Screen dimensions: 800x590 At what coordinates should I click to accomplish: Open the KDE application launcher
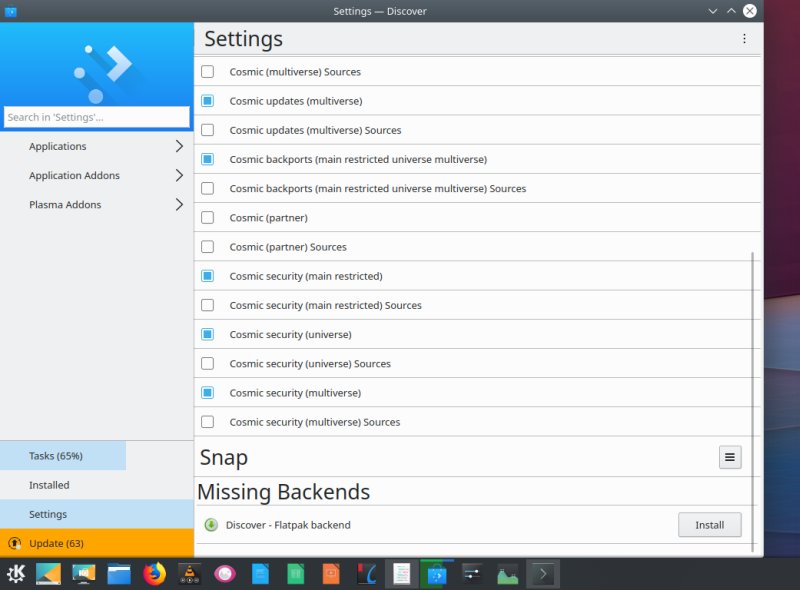click(x=16, y=574)
